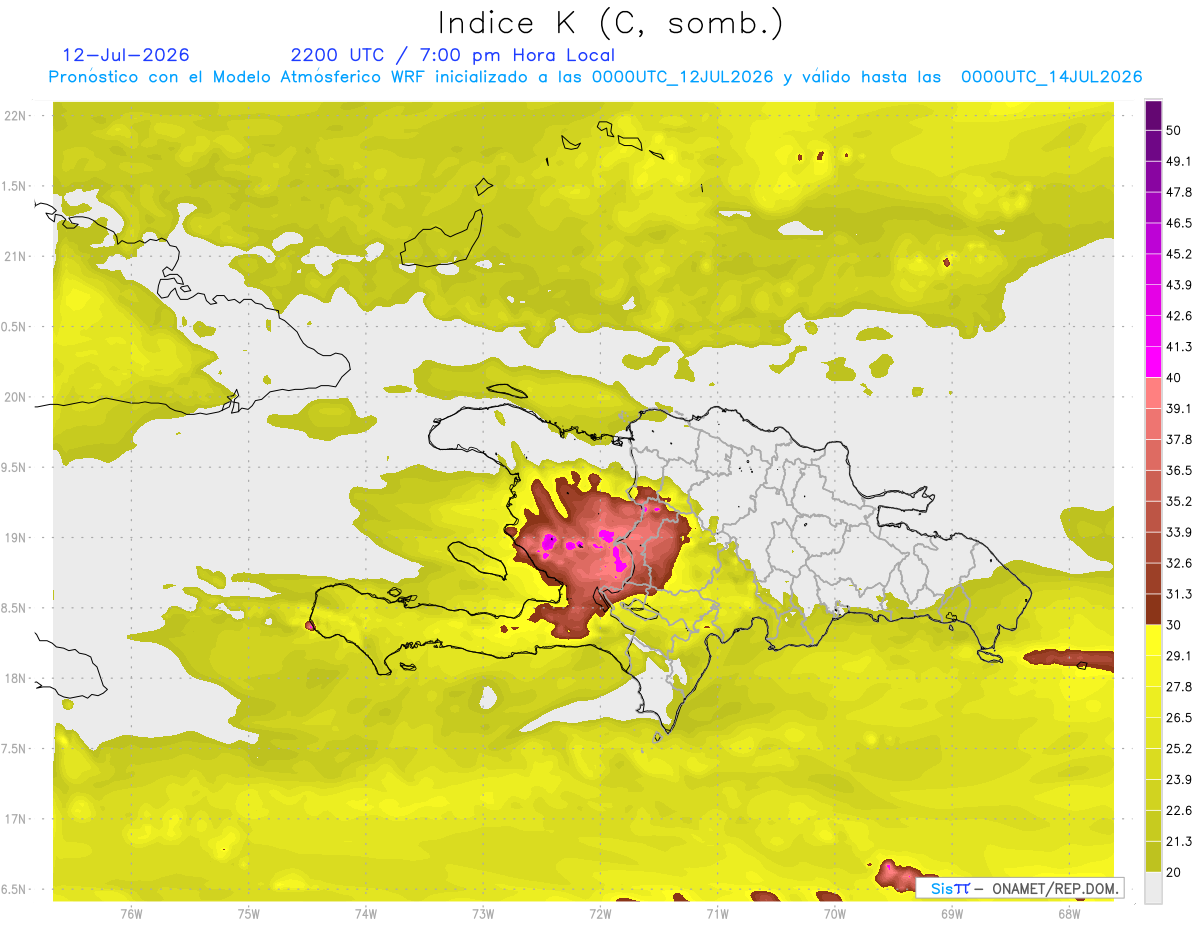This screenshot has height=927, width=1200.
Task: Click the legend value '40'
Action: pyautogui.click(x=1174, y=378)
